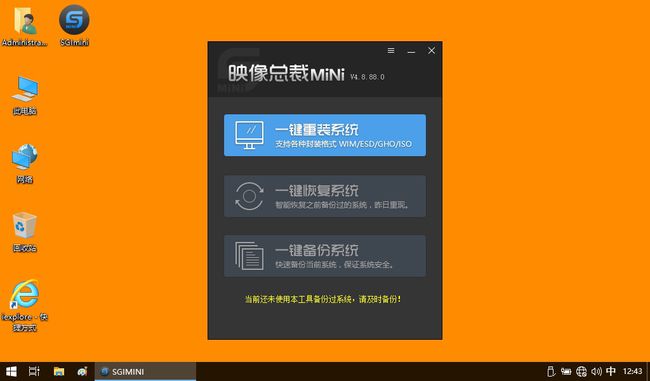Screen dimensions: 650x381
Task: Click the yellow backup reminder text
Action: [323, 299]
